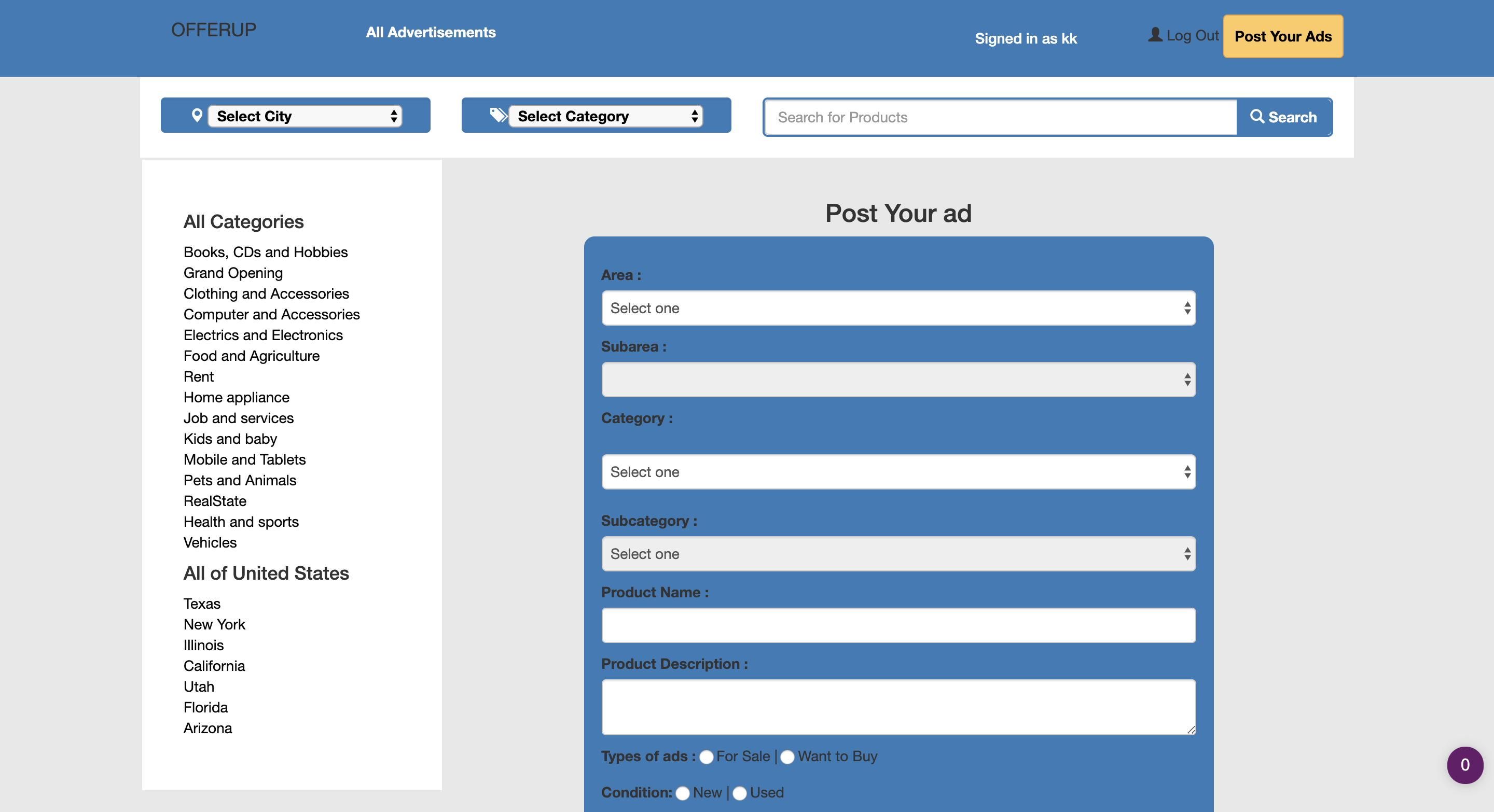Open the Select City dropdown
Viewport: 1494px width, 812px height.
click(x=305, y=116)
